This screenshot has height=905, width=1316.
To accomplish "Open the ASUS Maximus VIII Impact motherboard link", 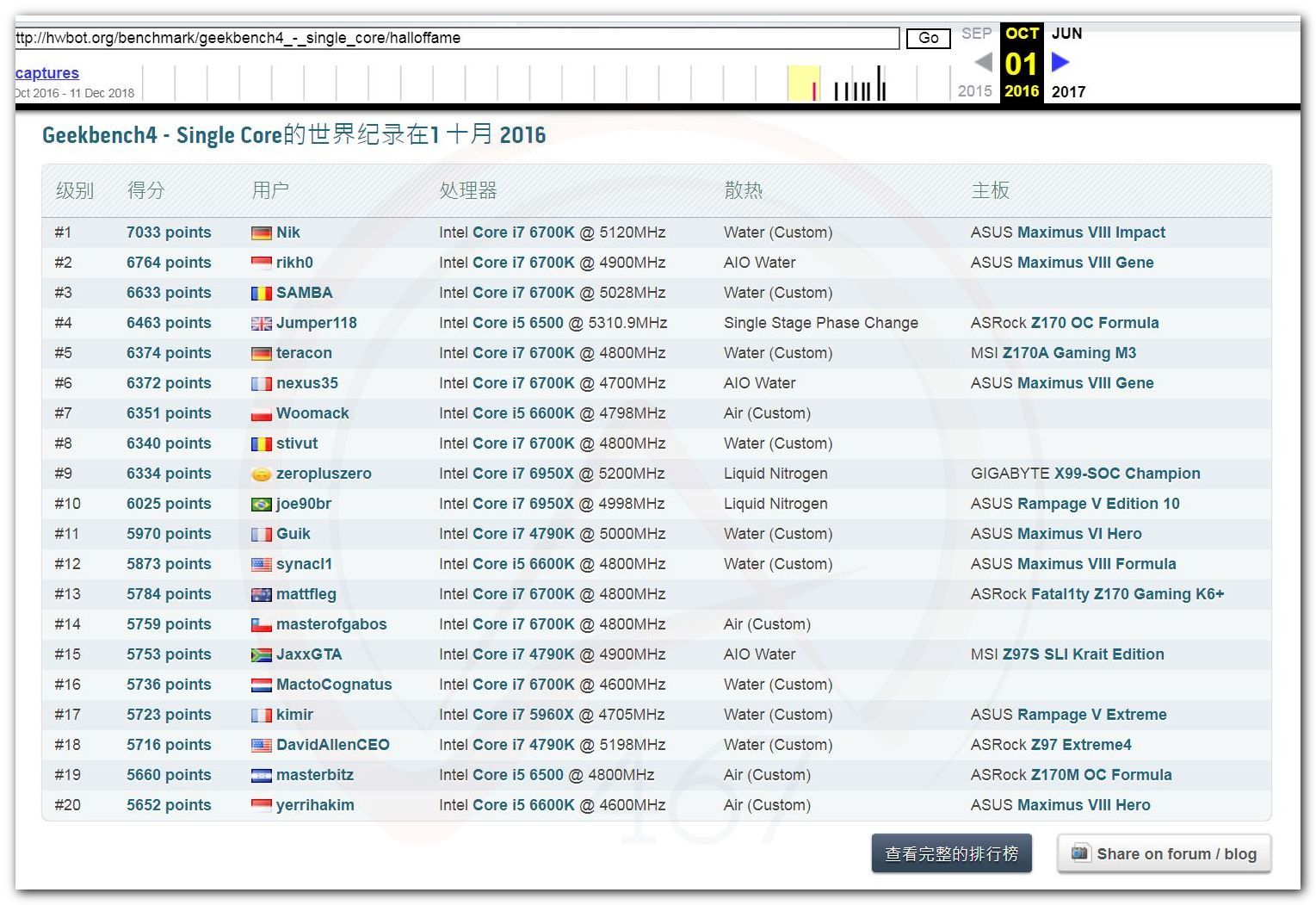I will coord(1090,232).
